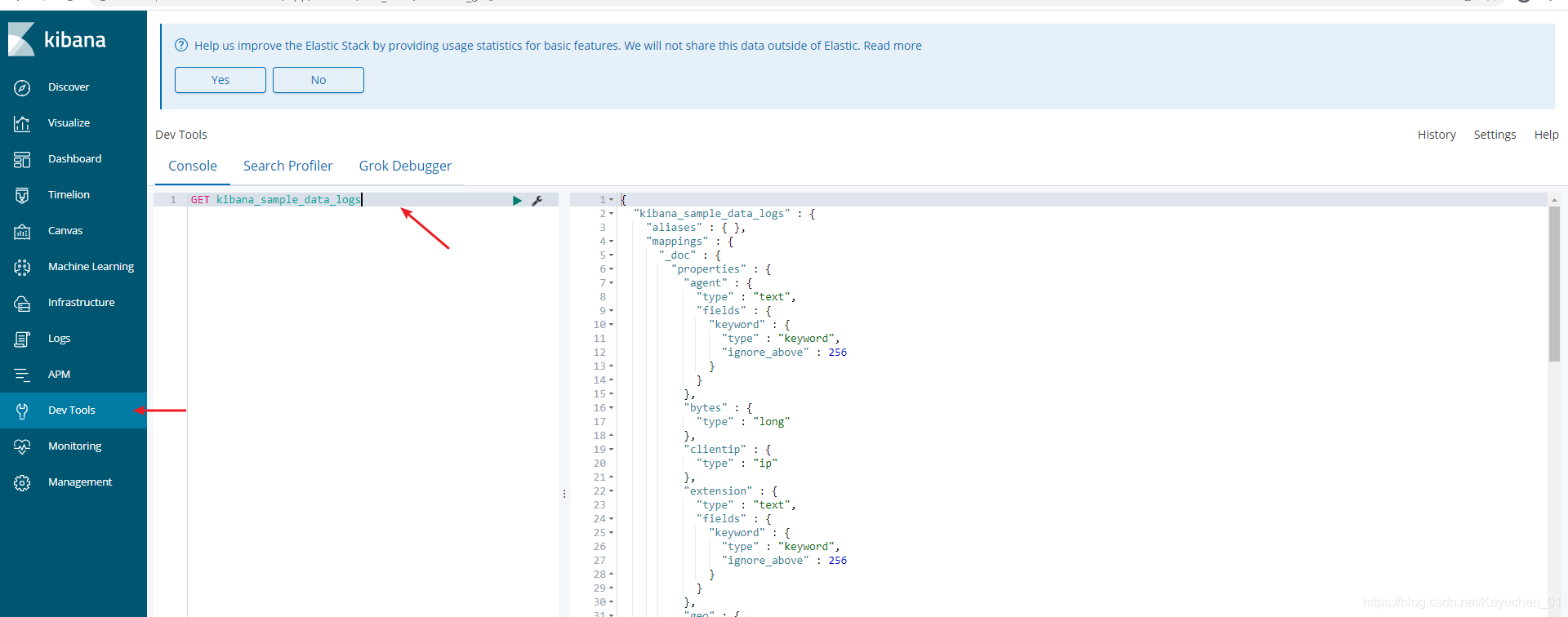Open Monitoring heartbeat icon
This screenshot has height=617, width=1568.
[x=22, y=446]
